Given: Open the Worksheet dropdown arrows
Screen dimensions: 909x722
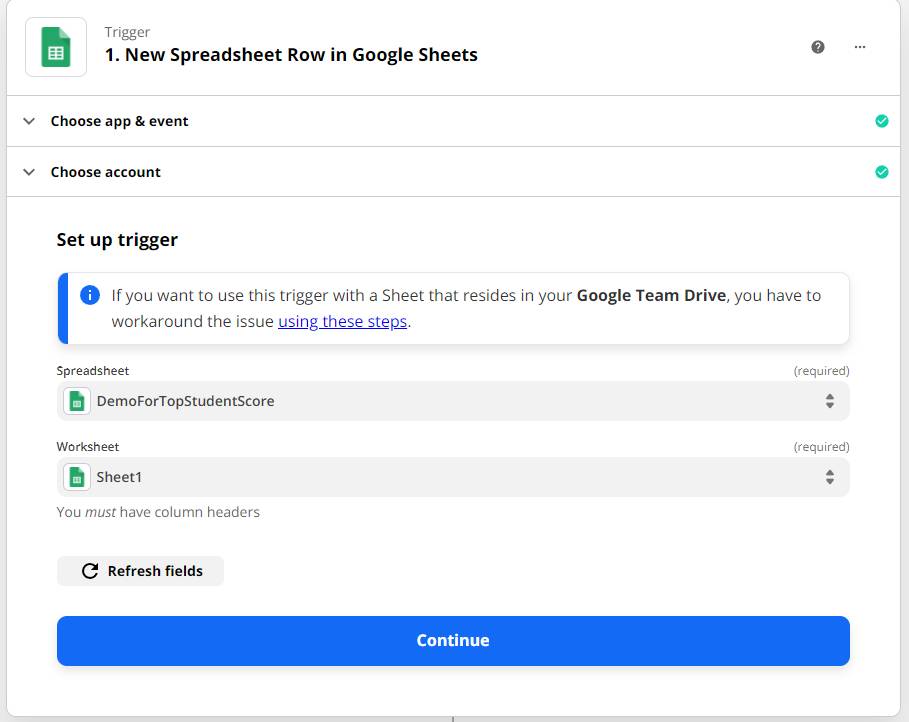Looking at the screenshot, I should [830, 477].
